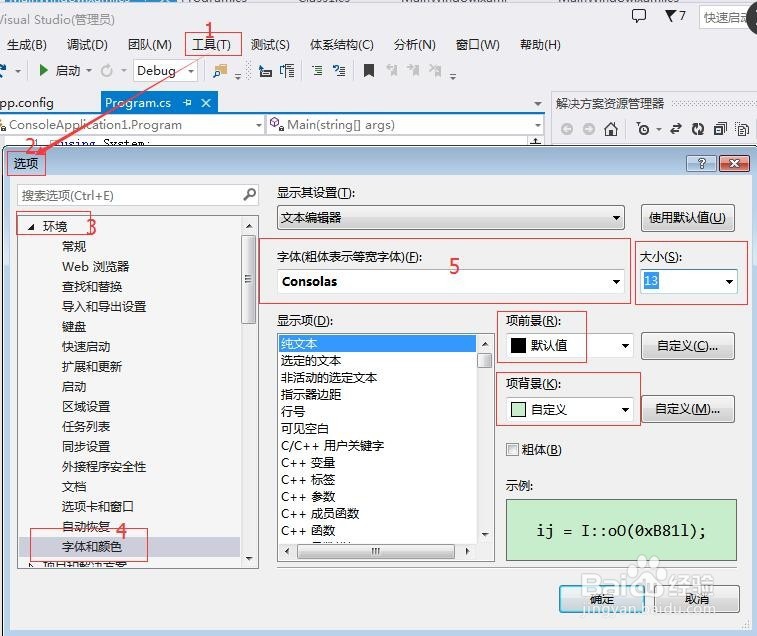The width and height of the screenshot is (757, 636).
Task: Open the Debug configuration dropdown
Action: click(x=165, y=71)
